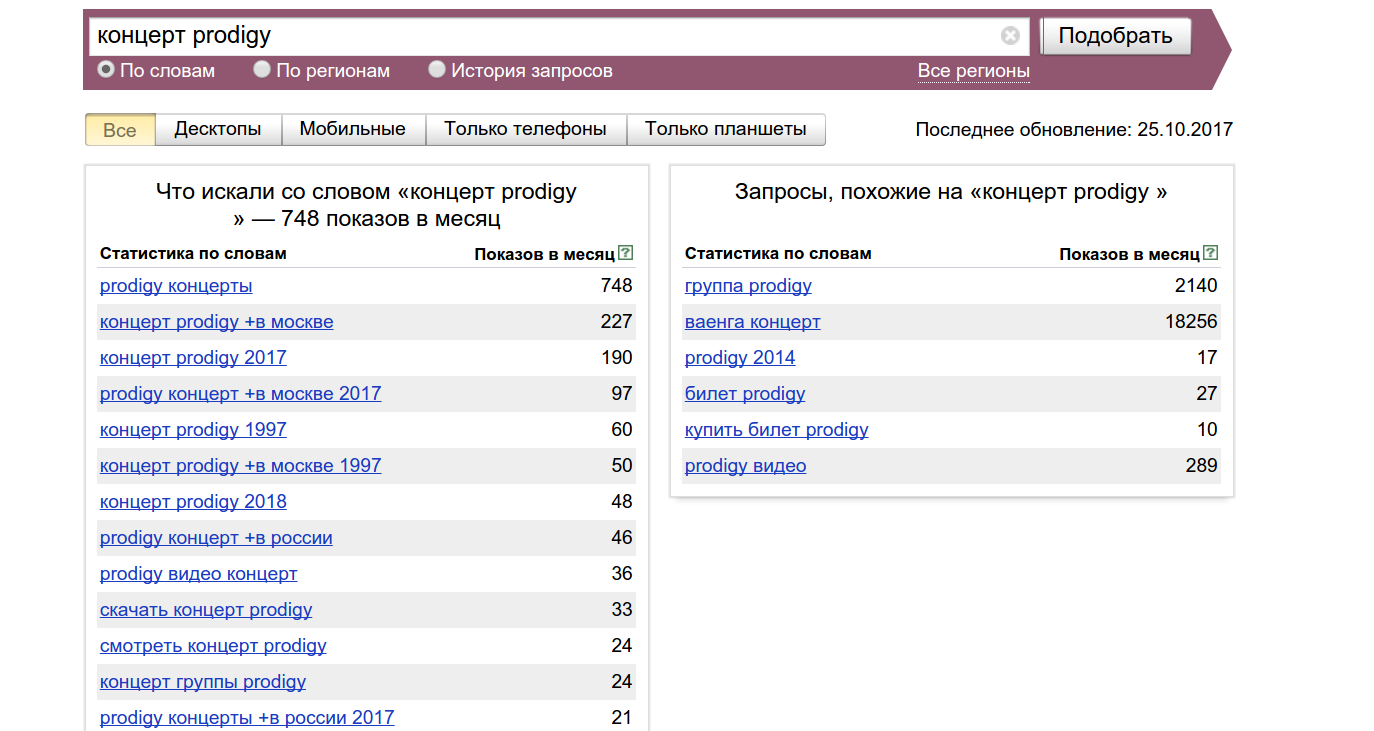This screenshot has width=1374, height=731.
Task: Switch to the 'Все' device tab
Action: click(x=120, y=130)
